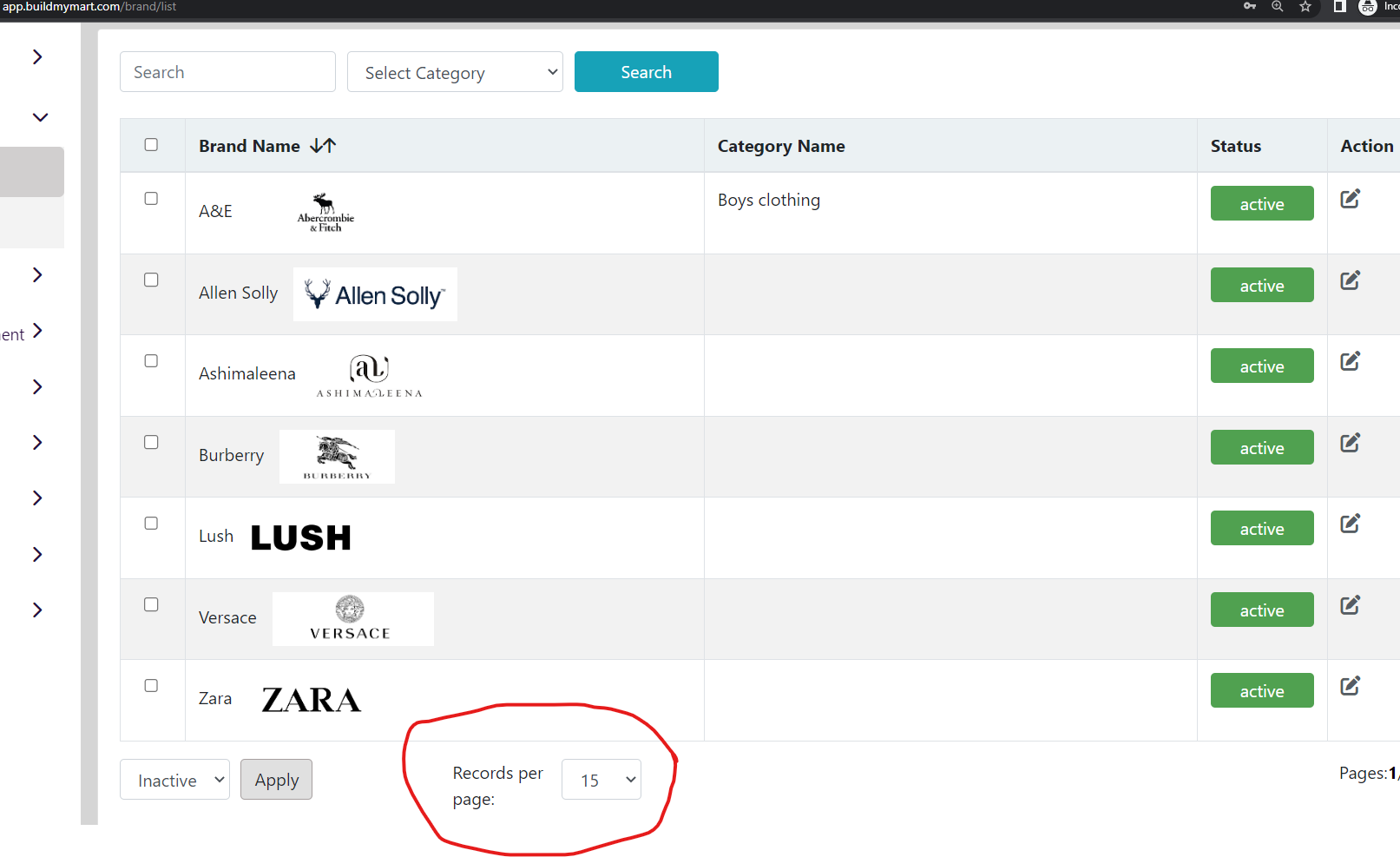
Task: Check the A&E row checkbox
Action: [151, 199]
